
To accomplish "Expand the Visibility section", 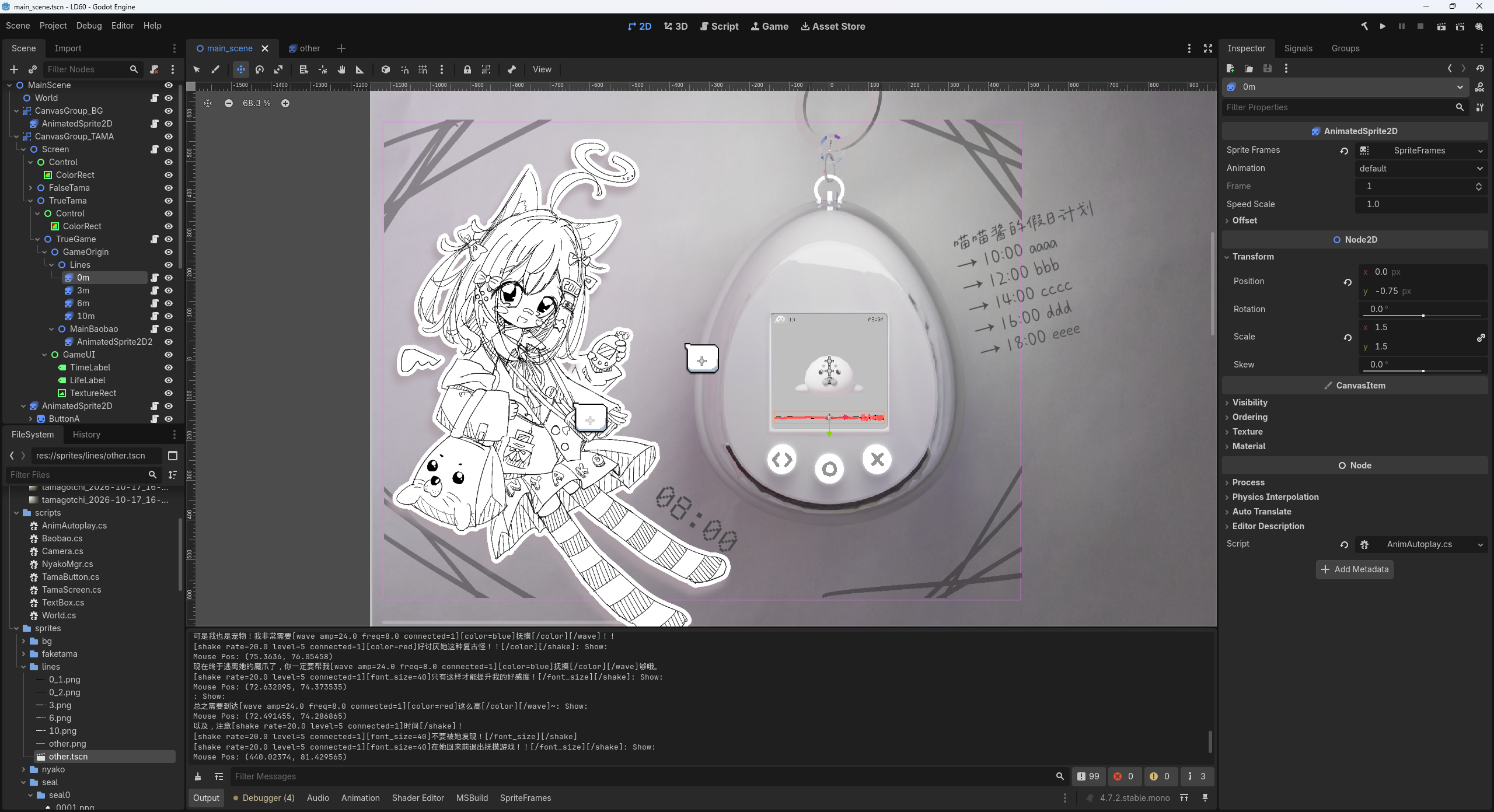I will coord(1249,402).
